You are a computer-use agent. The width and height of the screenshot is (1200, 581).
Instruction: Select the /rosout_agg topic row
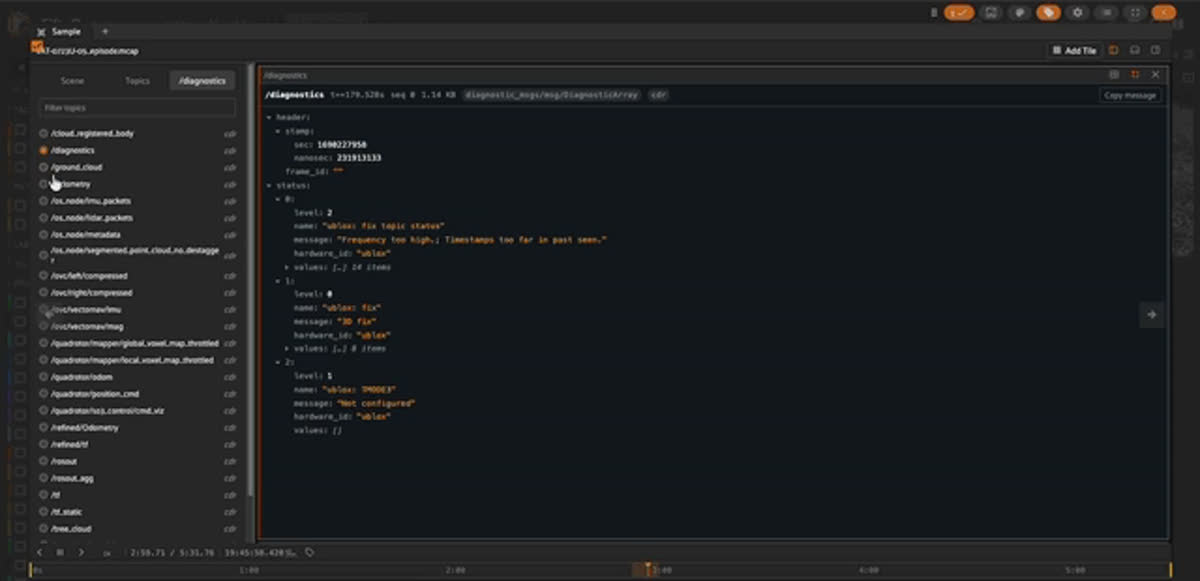click(x=139, y=478)
